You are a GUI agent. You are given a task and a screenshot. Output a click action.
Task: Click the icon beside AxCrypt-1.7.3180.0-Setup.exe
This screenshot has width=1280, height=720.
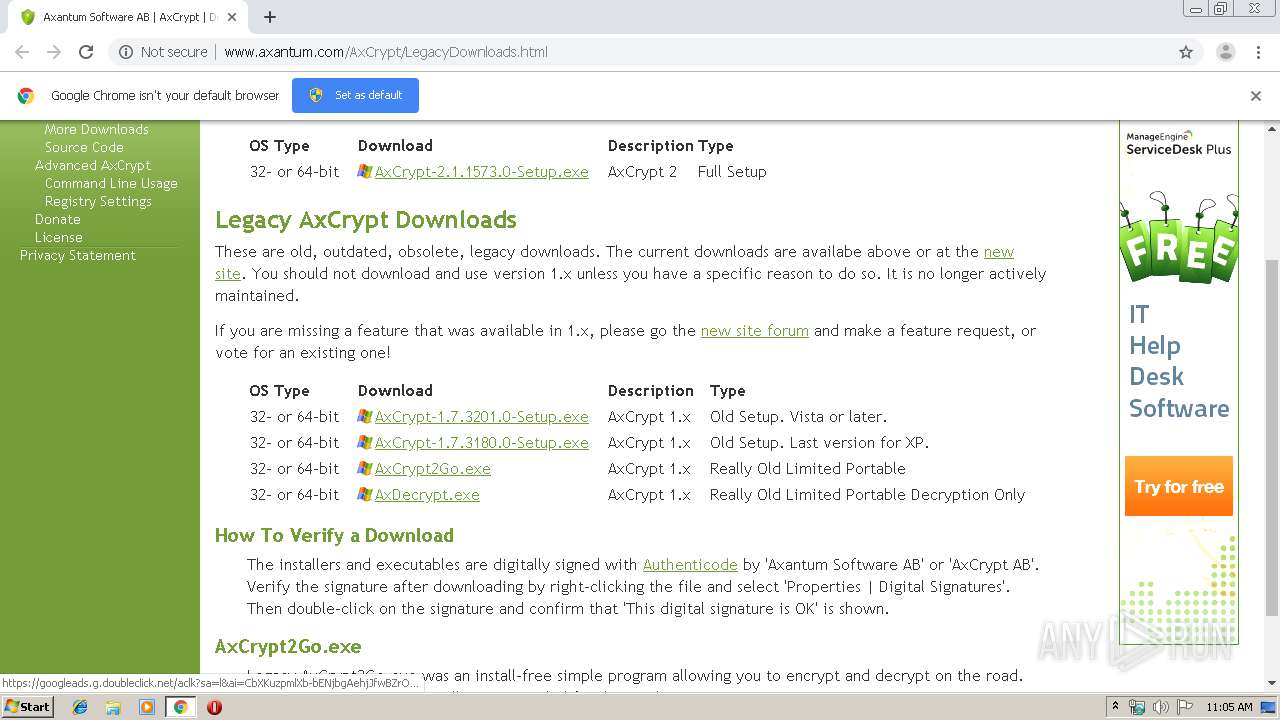click(365, 443)
